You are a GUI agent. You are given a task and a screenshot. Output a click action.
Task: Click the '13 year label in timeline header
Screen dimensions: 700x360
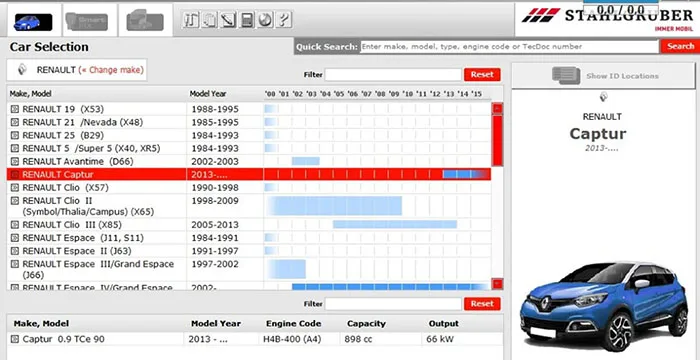tap(449, 94)
